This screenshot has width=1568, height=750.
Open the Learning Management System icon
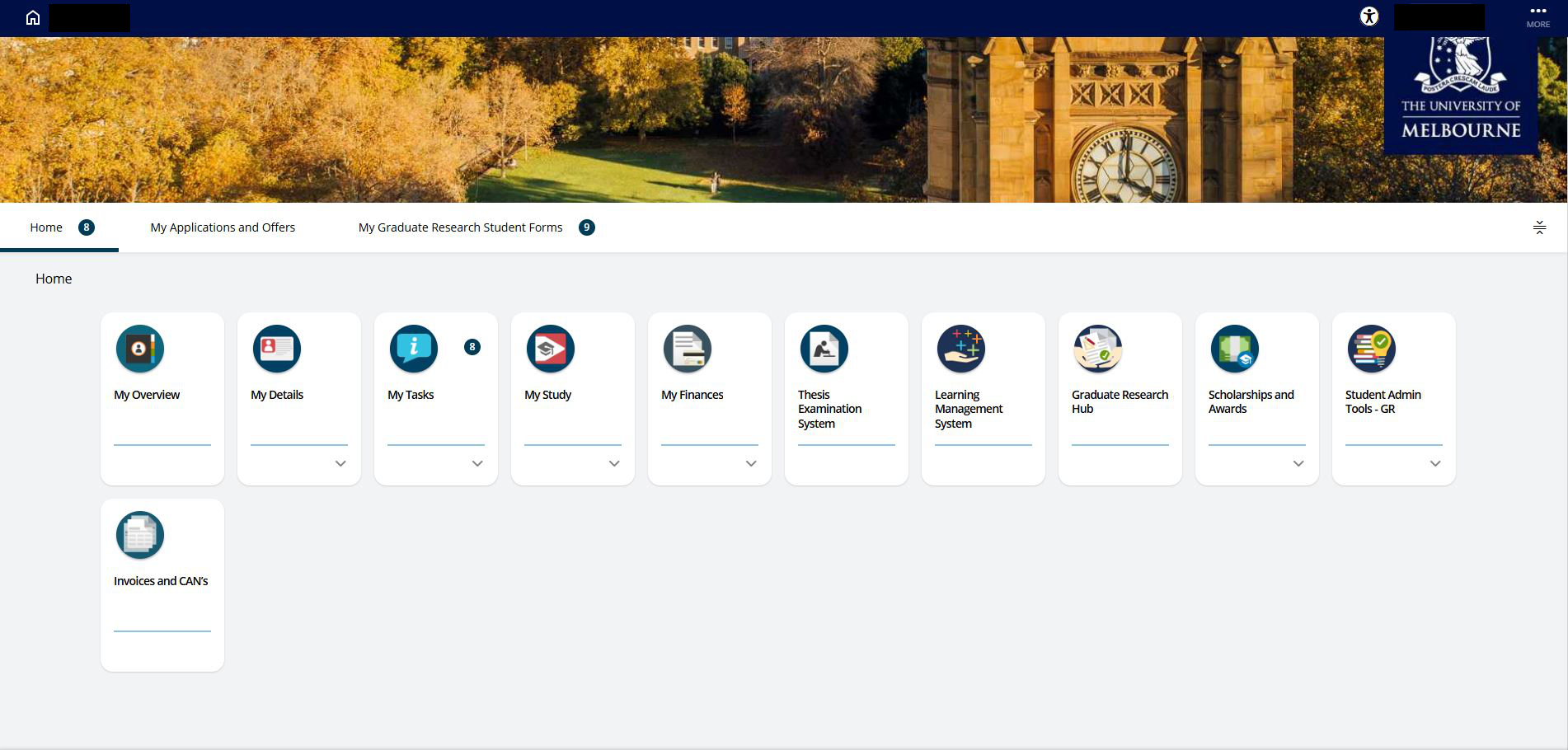[961, 349]
